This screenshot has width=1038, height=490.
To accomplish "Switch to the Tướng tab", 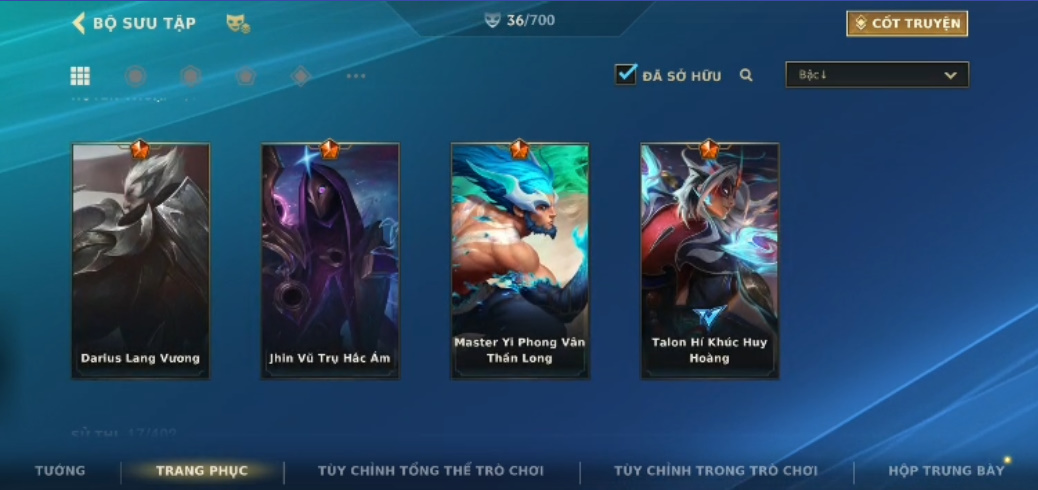I will [60, 471].
